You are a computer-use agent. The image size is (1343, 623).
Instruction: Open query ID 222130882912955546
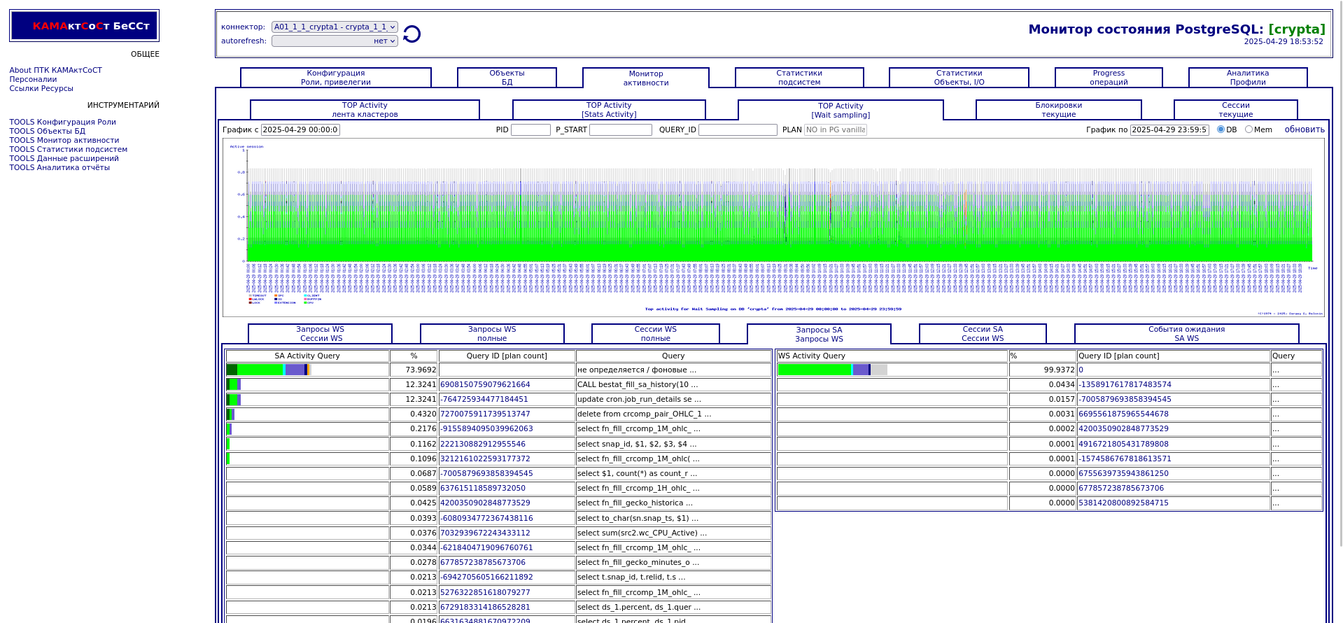point(483,444)
